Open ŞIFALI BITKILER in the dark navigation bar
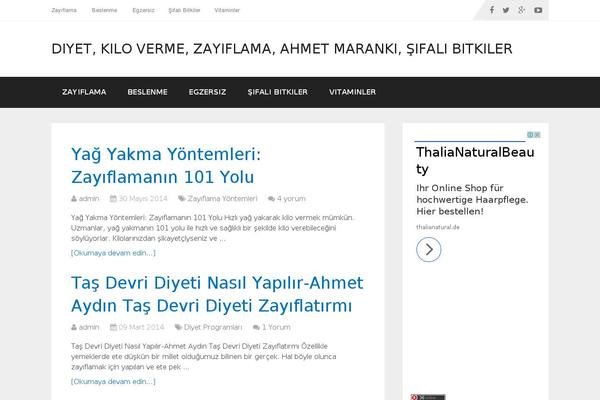This screenshot has width=600, height=400. [x=277, y=92]
